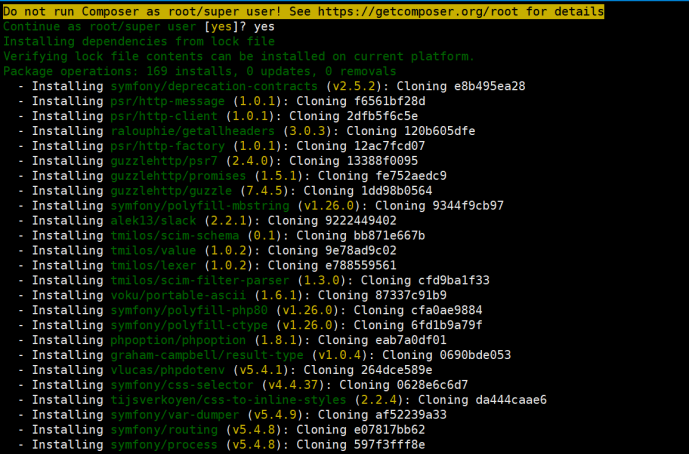The height and width of the screenshot is (454, 690).
Task: Select the alek13/slack package name
Action: click(x=154, y=221)
